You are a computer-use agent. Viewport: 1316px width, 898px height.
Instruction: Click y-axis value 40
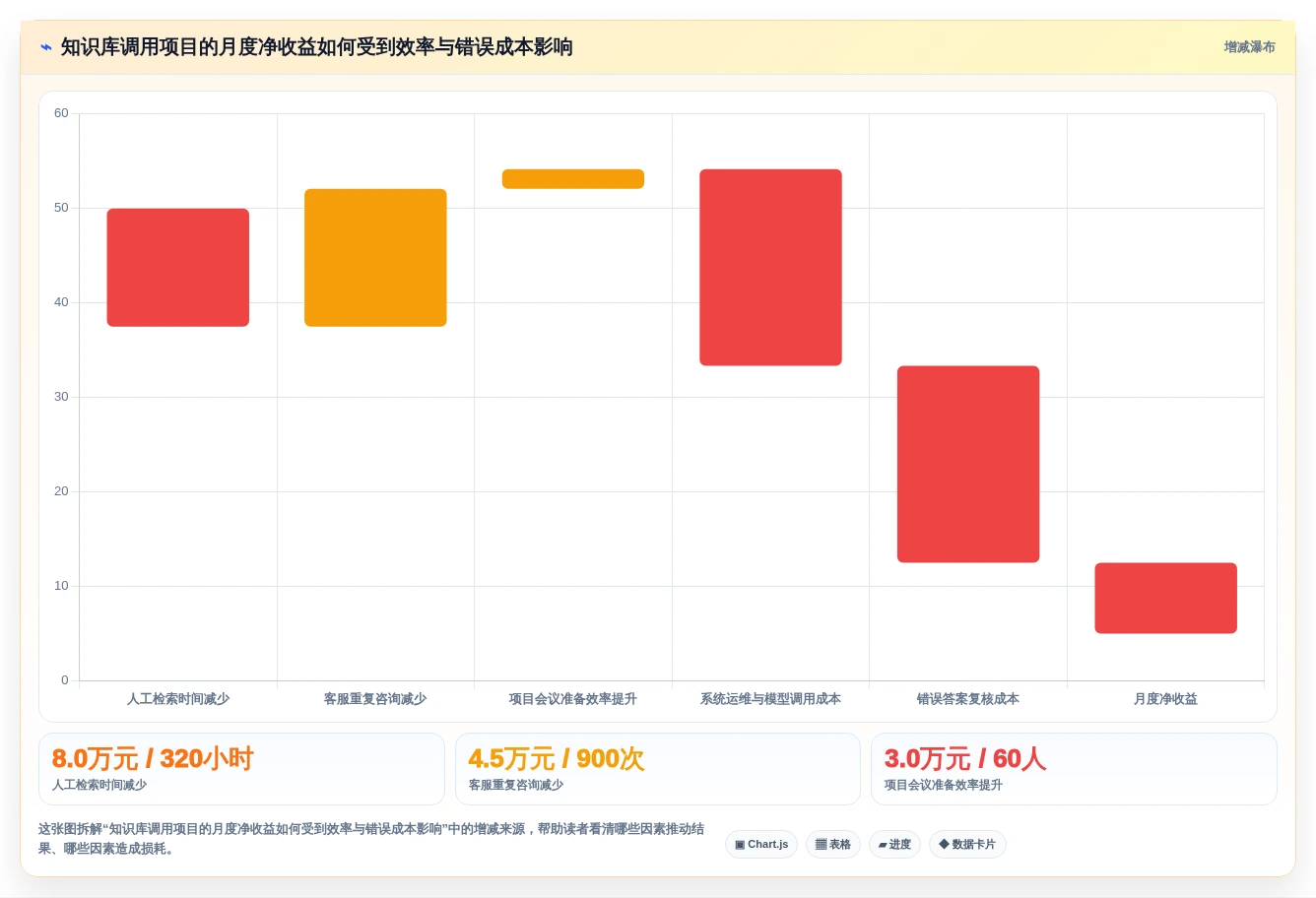(61, 302)
